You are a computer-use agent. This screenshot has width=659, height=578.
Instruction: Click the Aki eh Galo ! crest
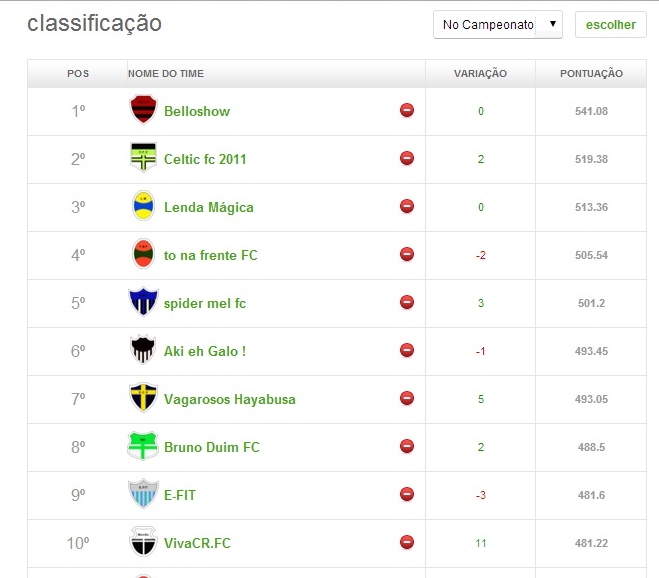[x=144, y=350]
